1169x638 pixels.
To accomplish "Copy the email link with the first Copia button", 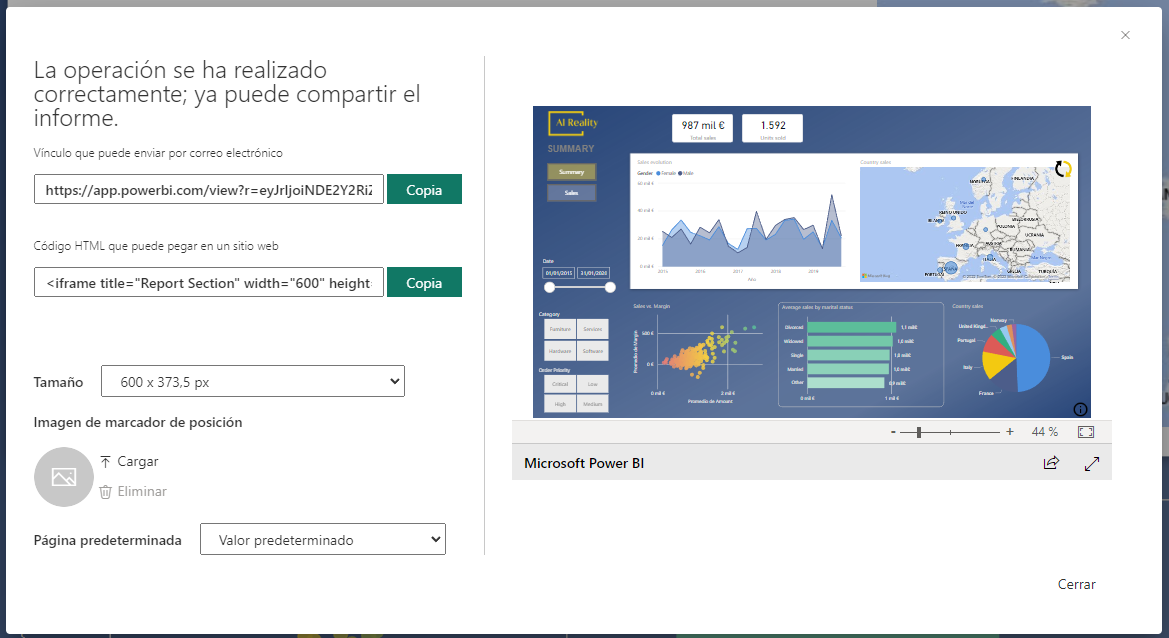I will (x=424, y=189).
